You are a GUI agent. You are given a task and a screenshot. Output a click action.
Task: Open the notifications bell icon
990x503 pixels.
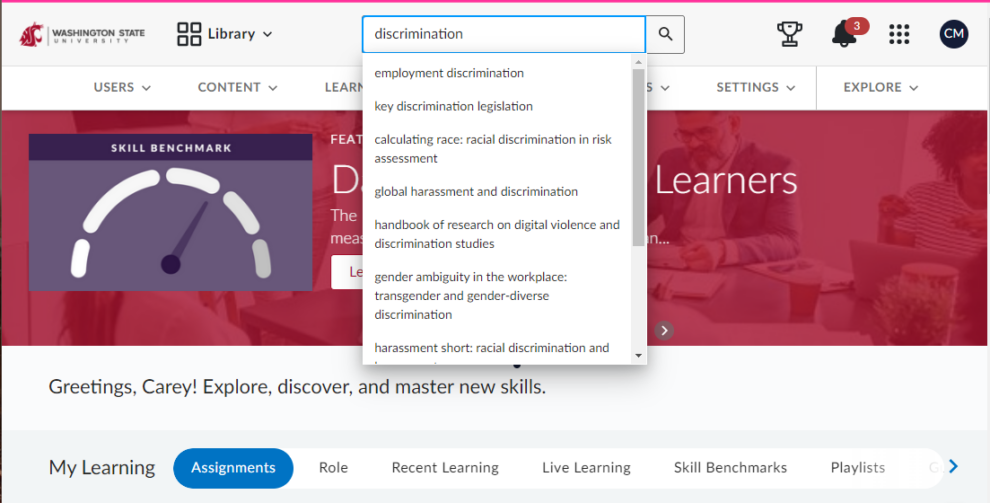(x=844, y=34)
